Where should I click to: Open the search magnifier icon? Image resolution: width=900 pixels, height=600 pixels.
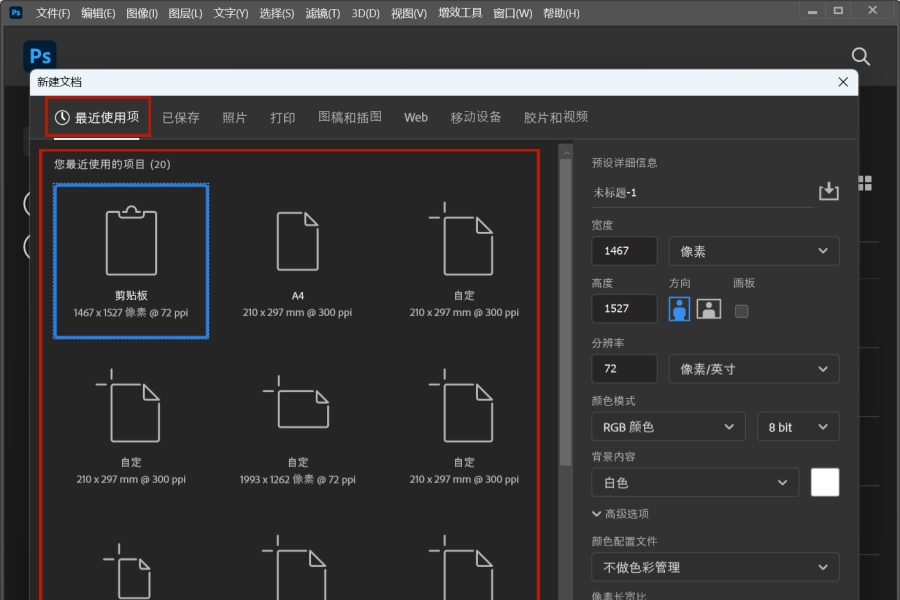click(860, 56)
